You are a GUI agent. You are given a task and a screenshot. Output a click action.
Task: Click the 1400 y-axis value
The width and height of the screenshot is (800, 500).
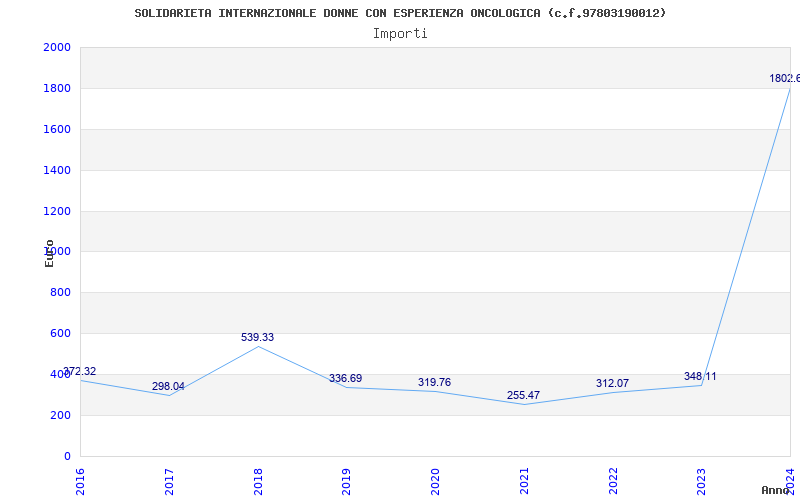[57, 170]
